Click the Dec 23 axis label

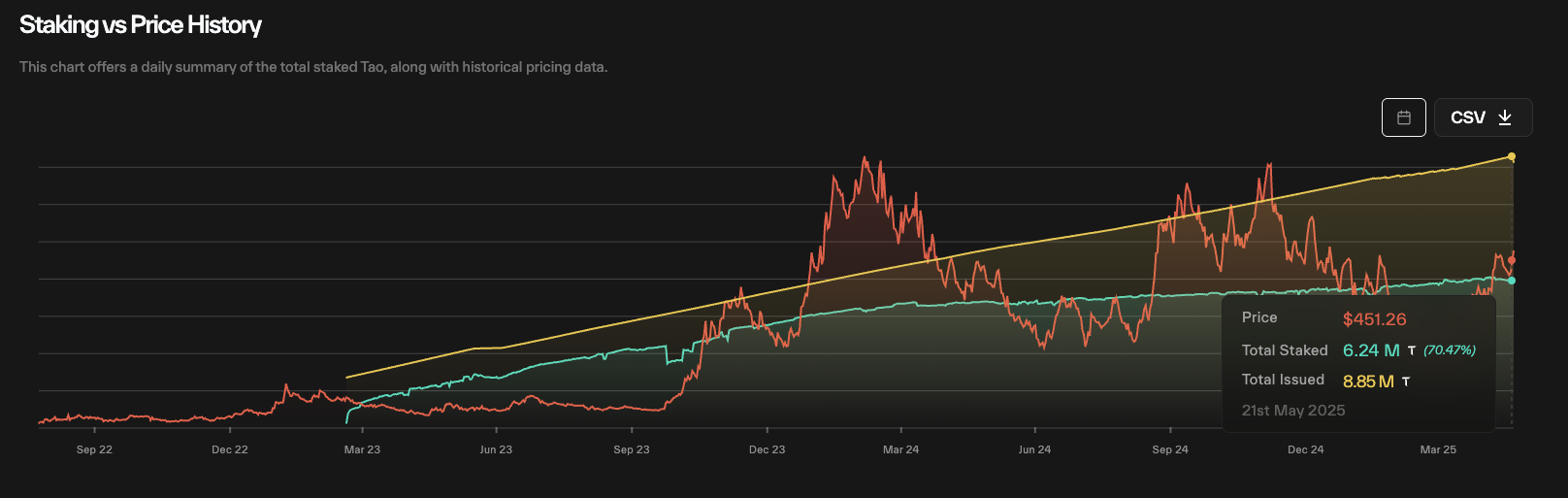(767, 449)
